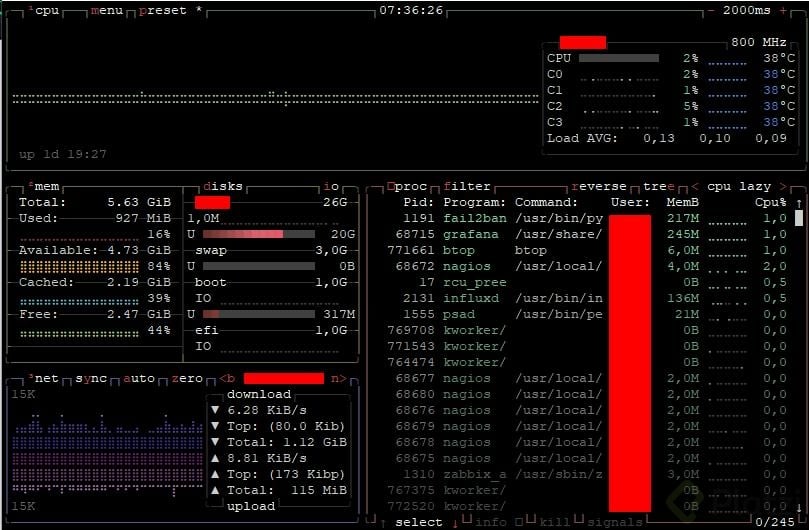Viewport: 809px width, 530px height.
Task: Click the total CPU usage bar
Action: point(619,58)
